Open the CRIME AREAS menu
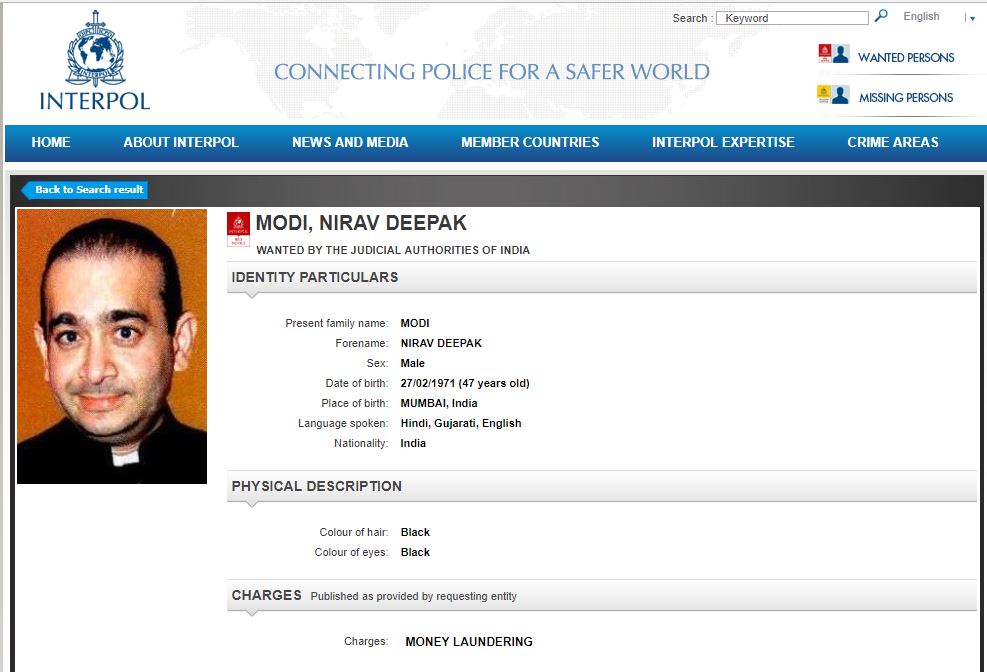Screen dimensions: 987x672 [893, 142]
